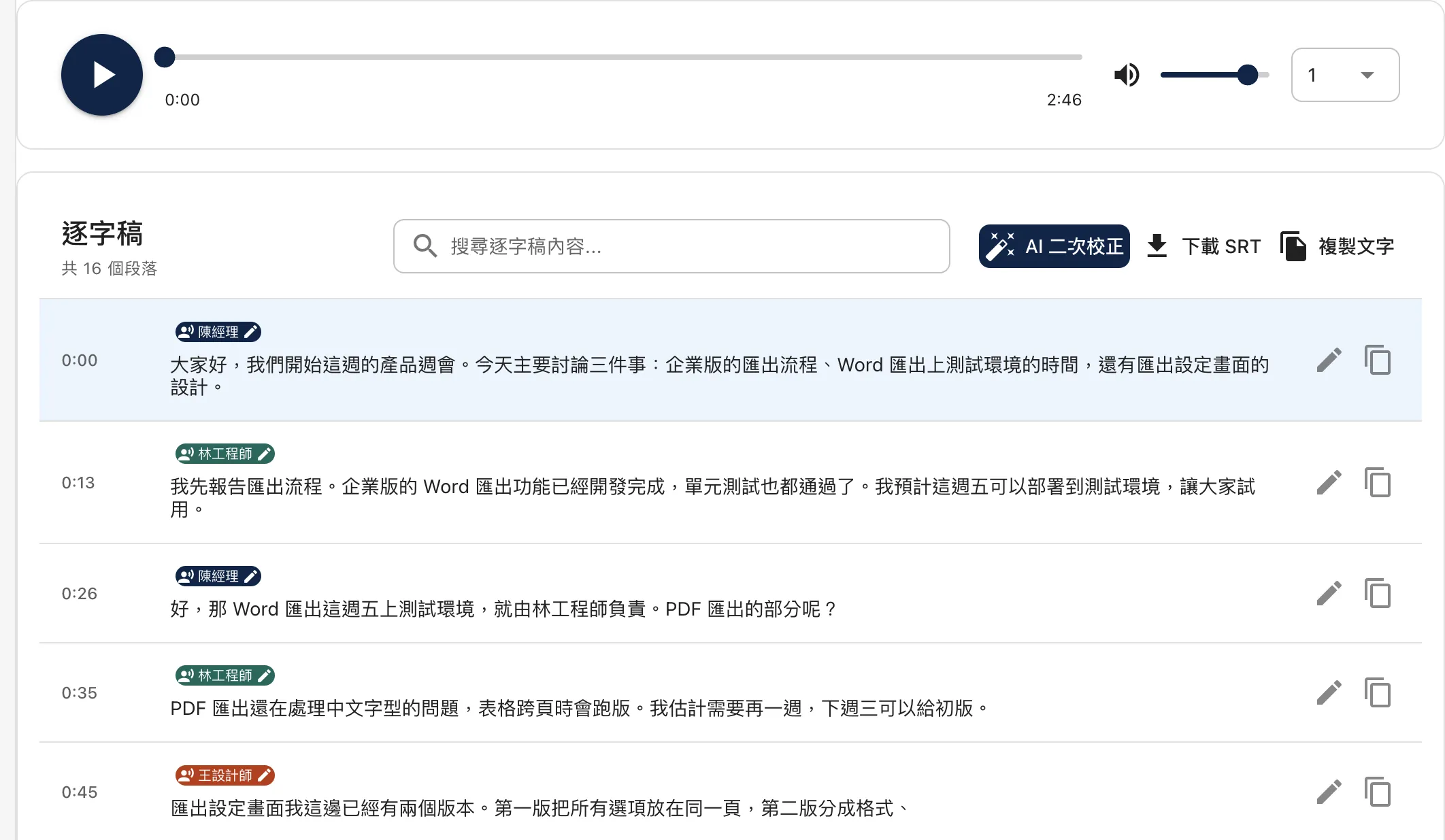Copy the 0:26 segment text
This screenshot has width=1445, height=840.
pos(1378,594)
